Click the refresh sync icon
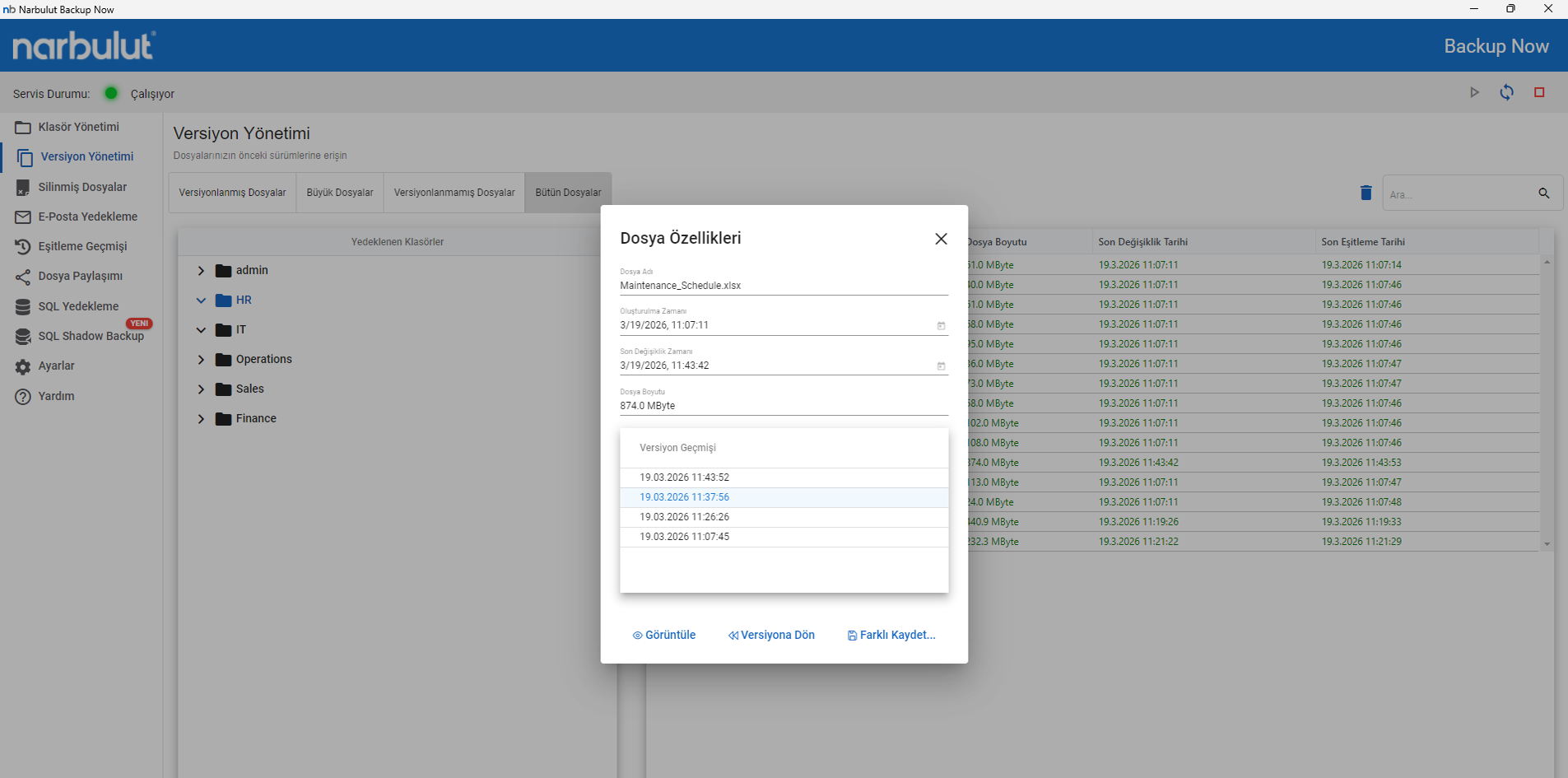Image resolution: width=1568 pixels, height=778 pixels. 1506,93
